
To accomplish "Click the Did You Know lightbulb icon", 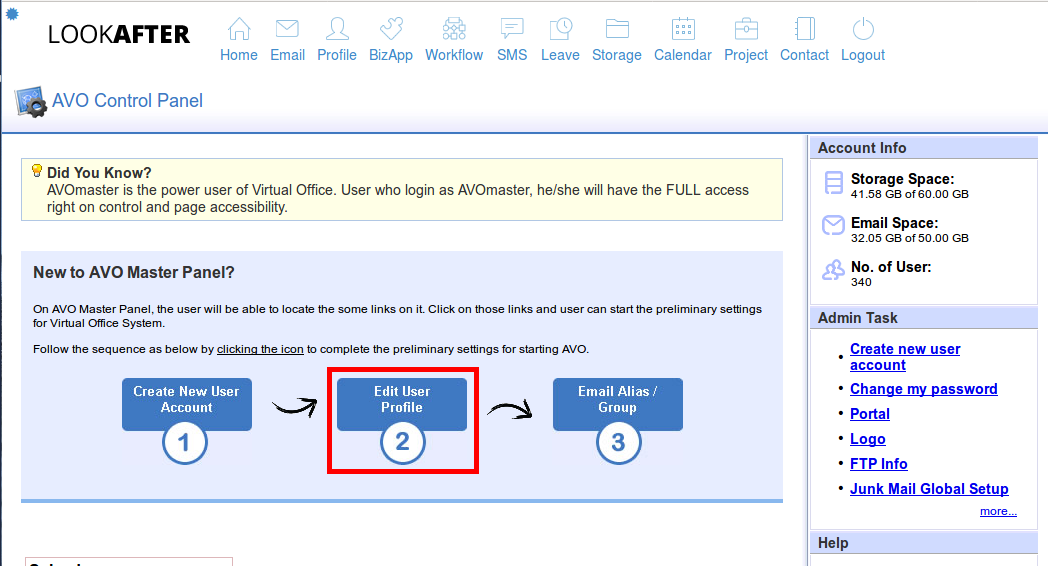I will [x=37, y=171].
